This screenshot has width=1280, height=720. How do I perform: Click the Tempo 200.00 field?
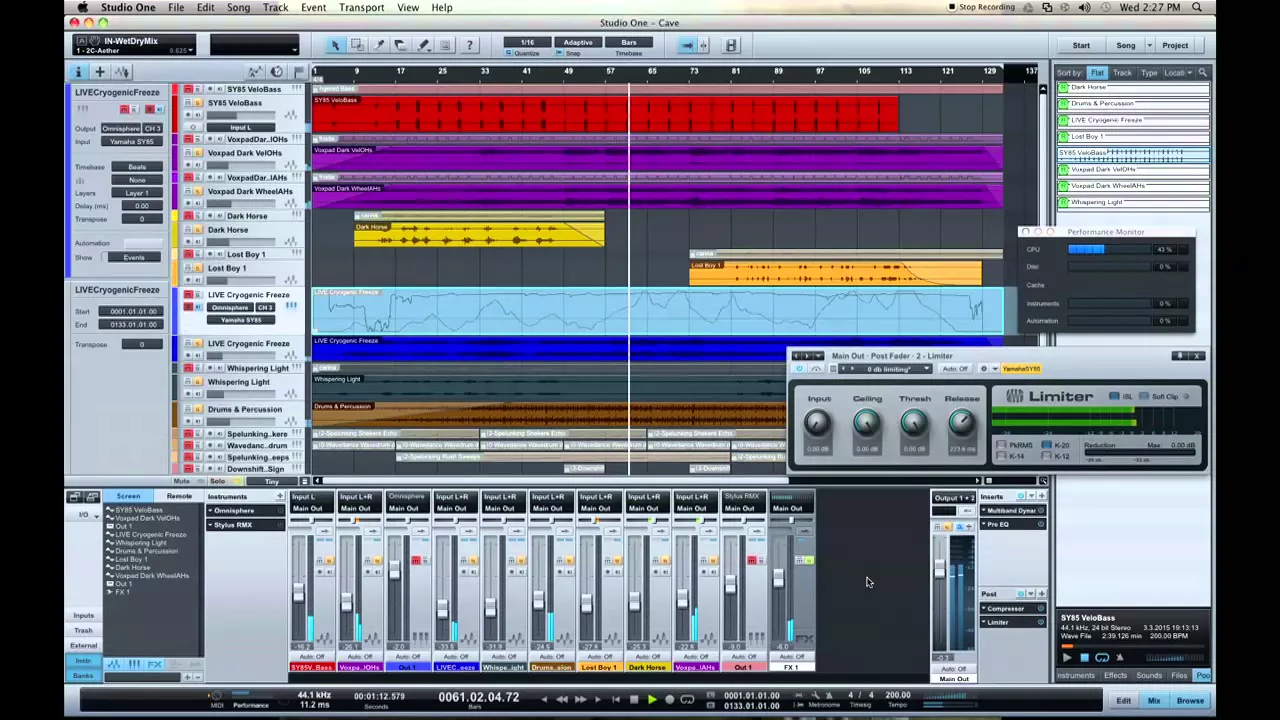tap(897, 695)
